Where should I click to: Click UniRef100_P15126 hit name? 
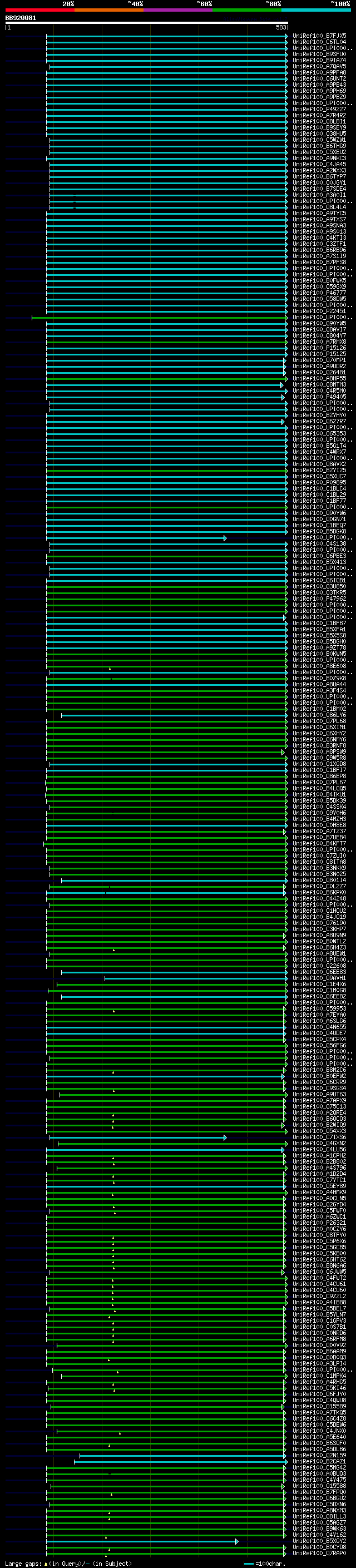319,348
